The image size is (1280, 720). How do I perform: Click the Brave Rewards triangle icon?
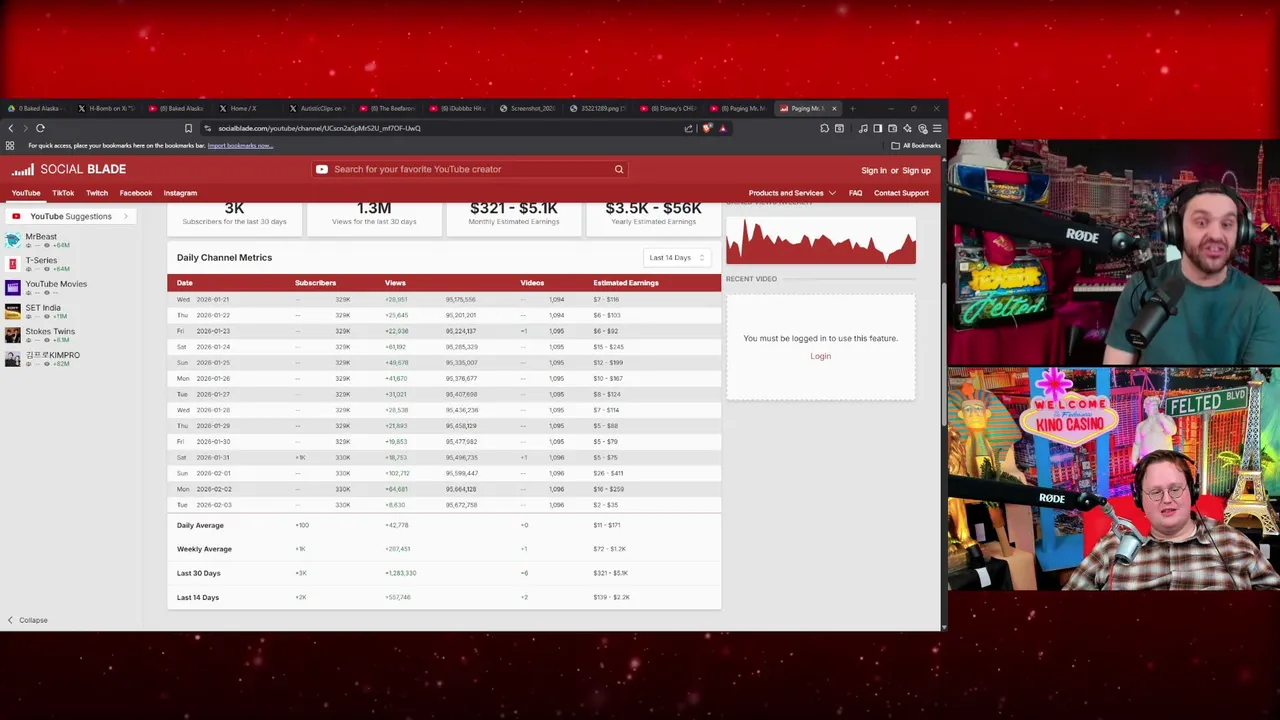722,128
